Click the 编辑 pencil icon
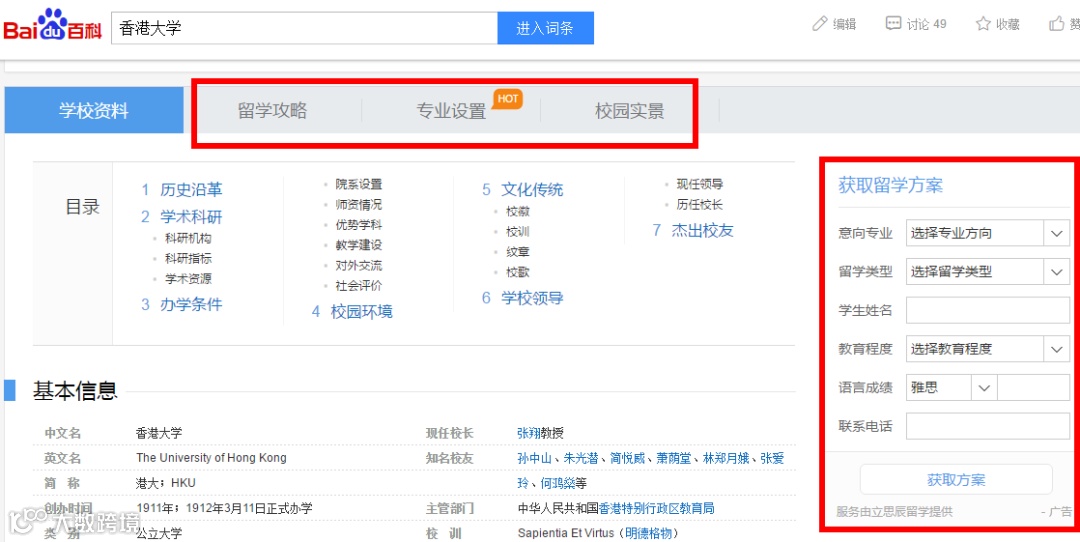This screenshot has width=1080, height=542. tap(820, 24)
